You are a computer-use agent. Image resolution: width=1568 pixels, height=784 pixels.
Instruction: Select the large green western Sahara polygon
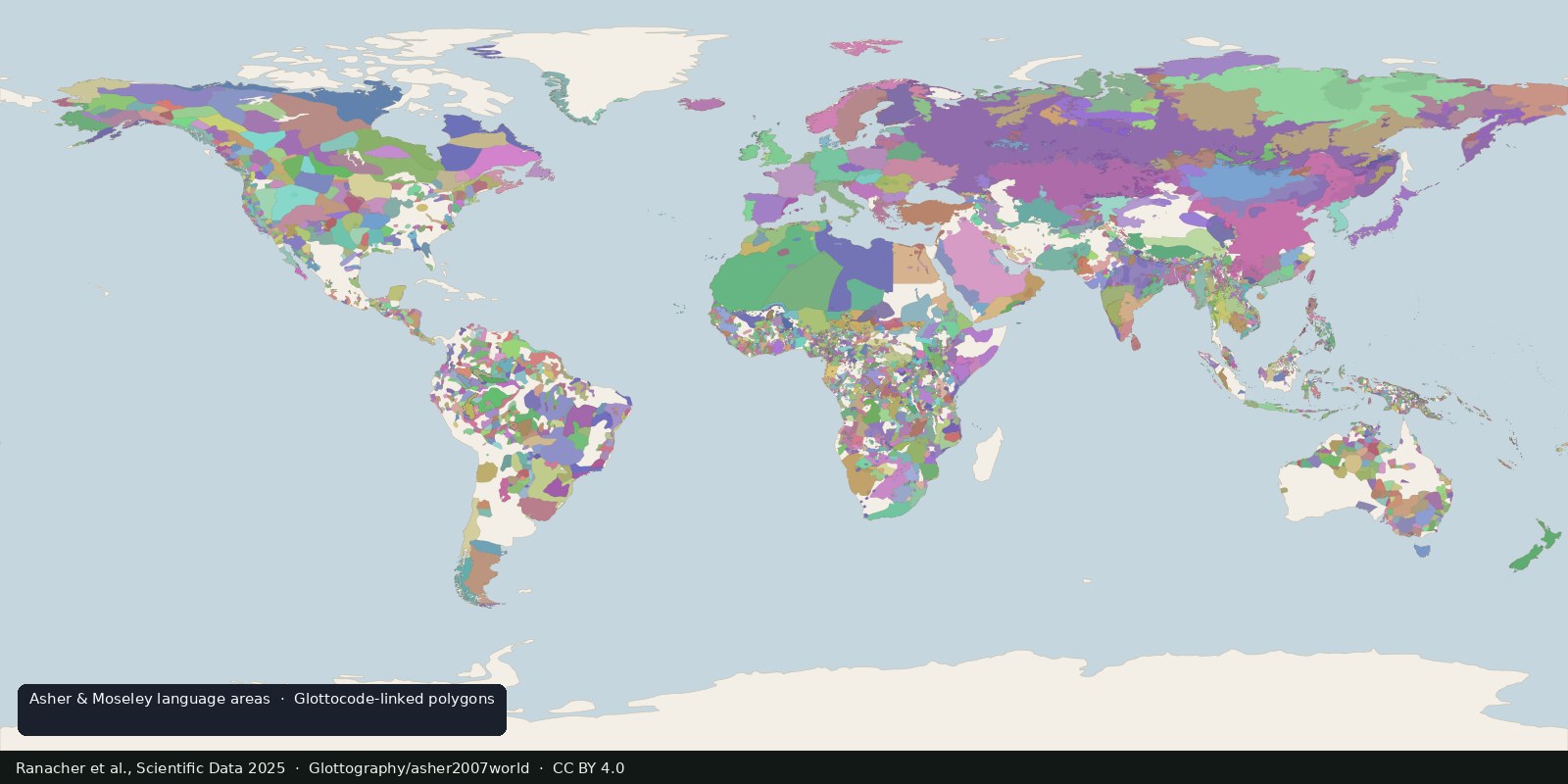click(755, 279)
